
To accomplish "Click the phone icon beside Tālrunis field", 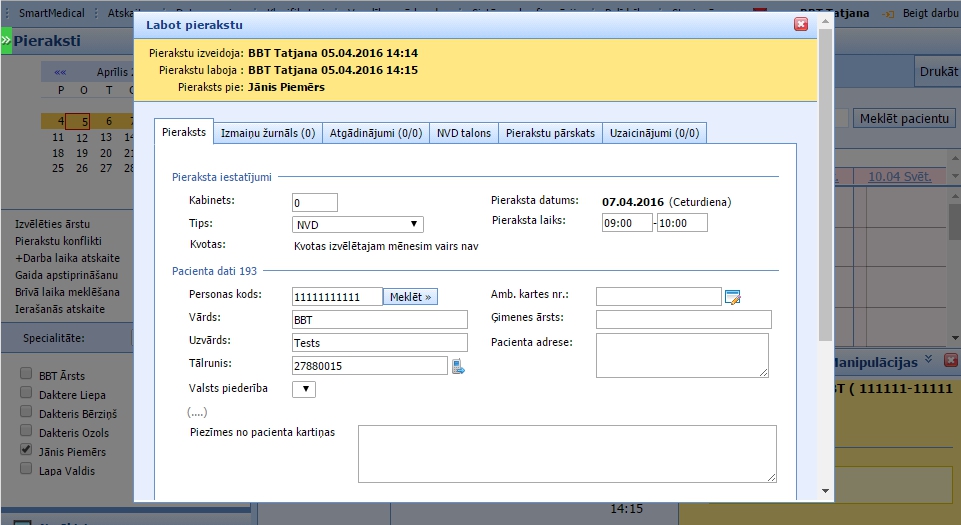I will tap(458, 367).
